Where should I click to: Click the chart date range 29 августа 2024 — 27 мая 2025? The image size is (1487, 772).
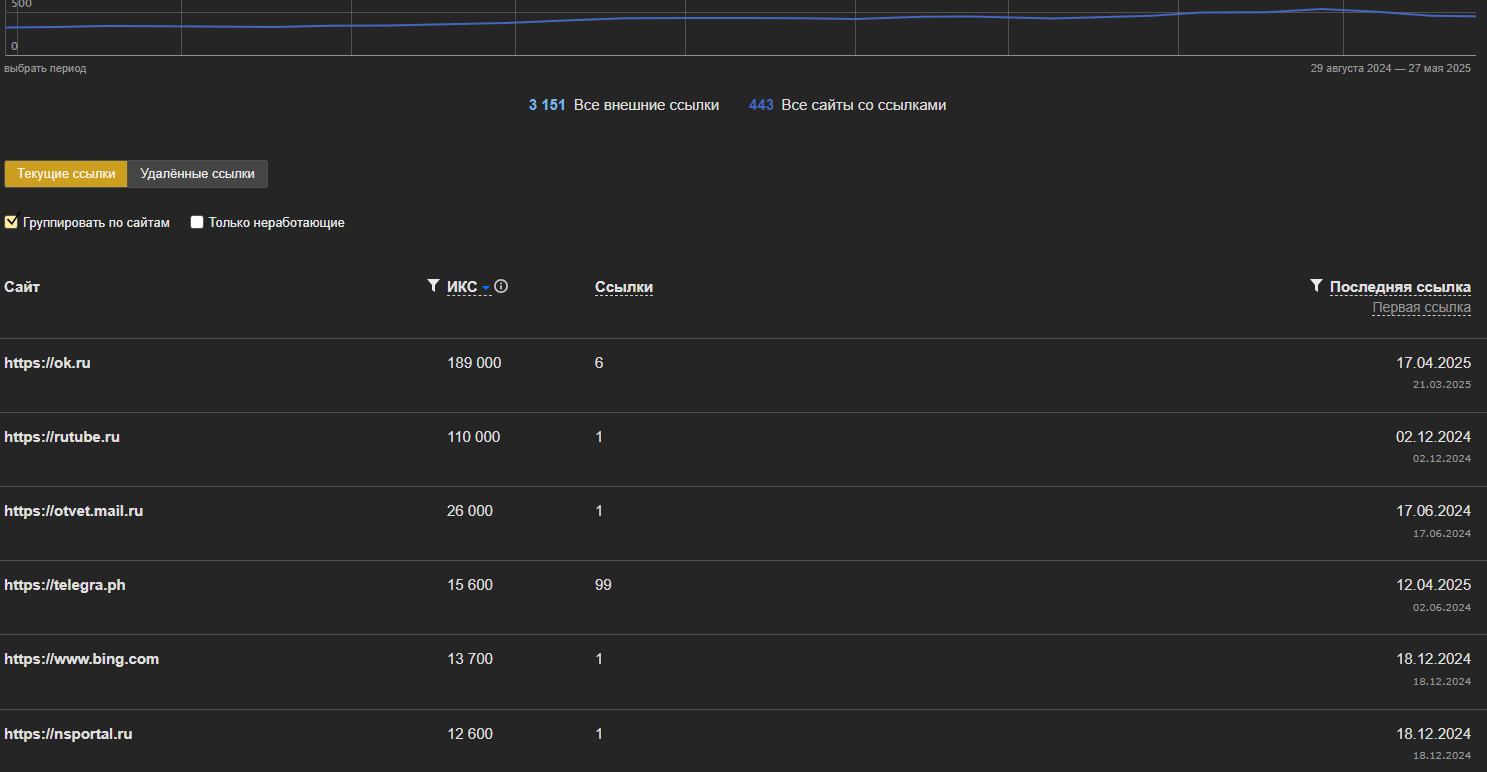[x=1391, y=68]
